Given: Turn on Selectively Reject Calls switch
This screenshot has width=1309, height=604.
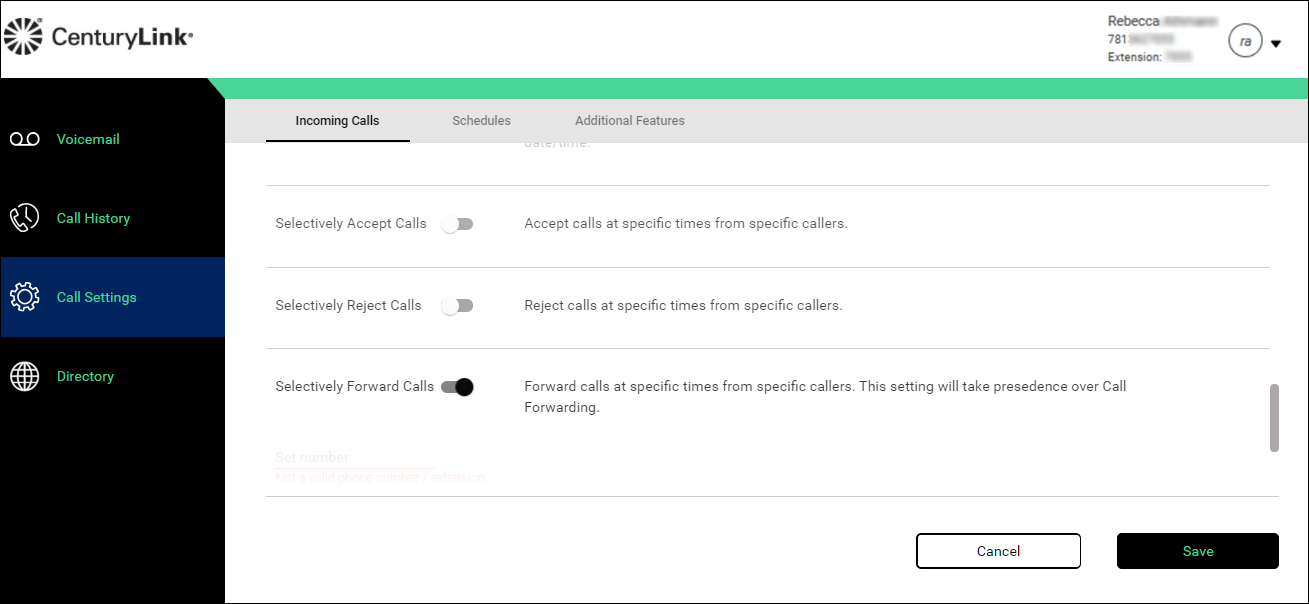Looking at the screenshot, I should 457,306.
